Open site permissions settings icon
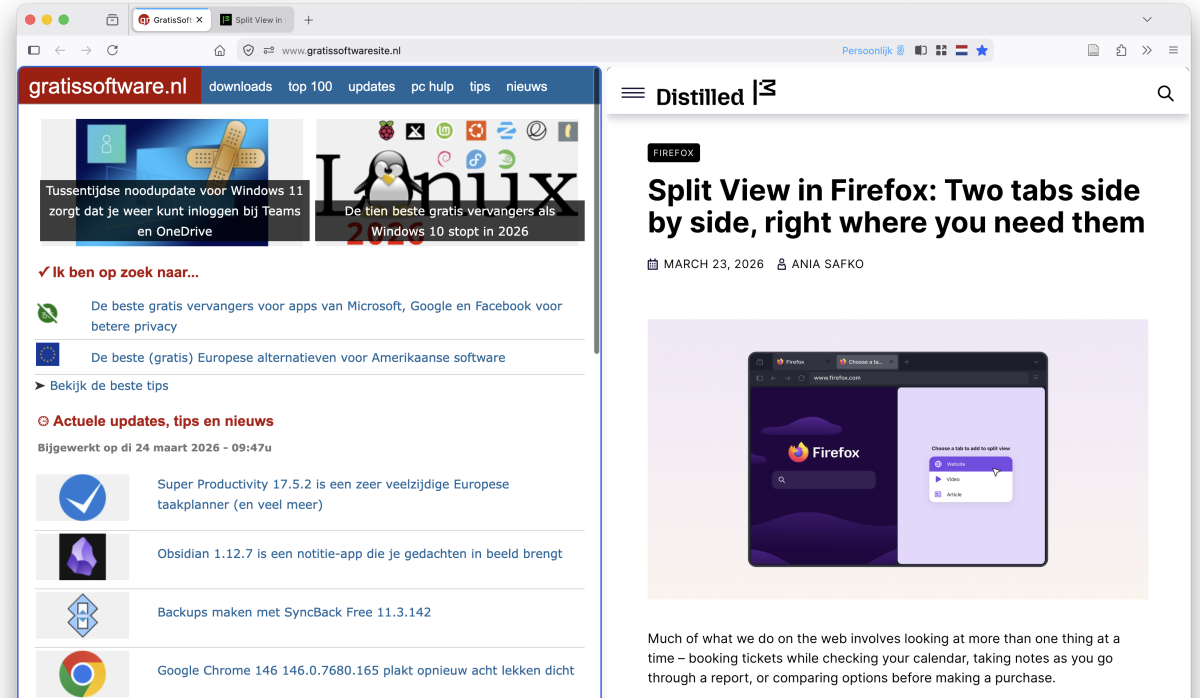This screenshot has height=698, width=1200. [x=269, y=50]
